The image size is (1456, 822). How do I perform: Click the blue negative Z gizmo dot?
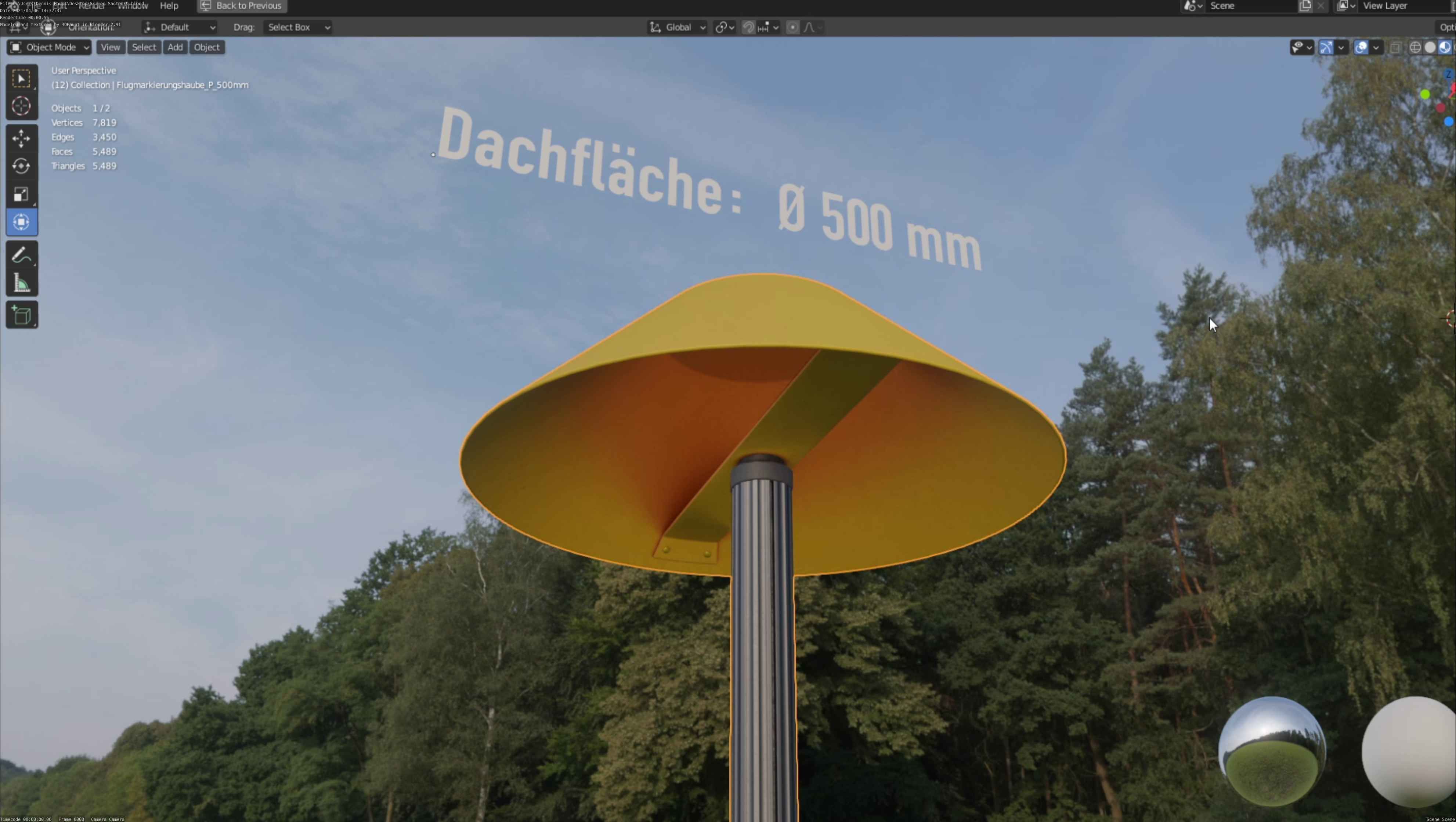(x=1448, y=122)
